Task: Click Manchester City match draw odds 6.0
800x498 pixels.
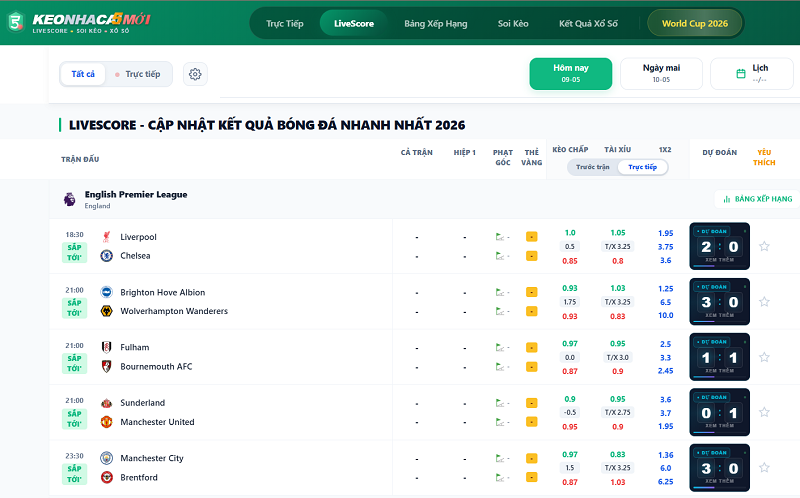Action: [x=665, y=468]
